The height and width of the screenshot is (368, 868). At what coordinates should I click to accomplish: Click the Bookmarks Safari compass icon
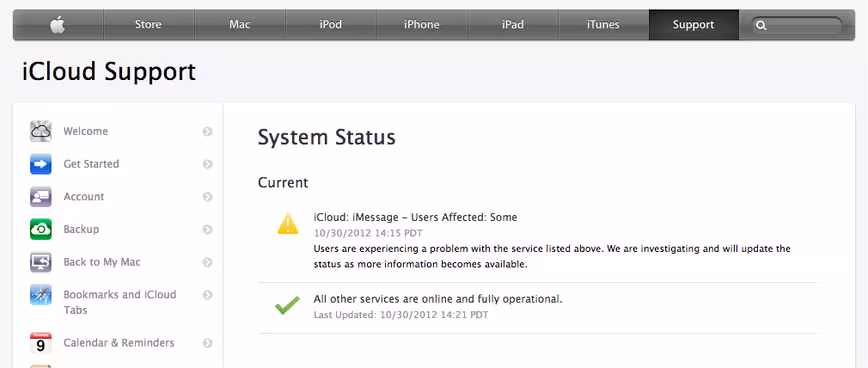coord(41,295)
